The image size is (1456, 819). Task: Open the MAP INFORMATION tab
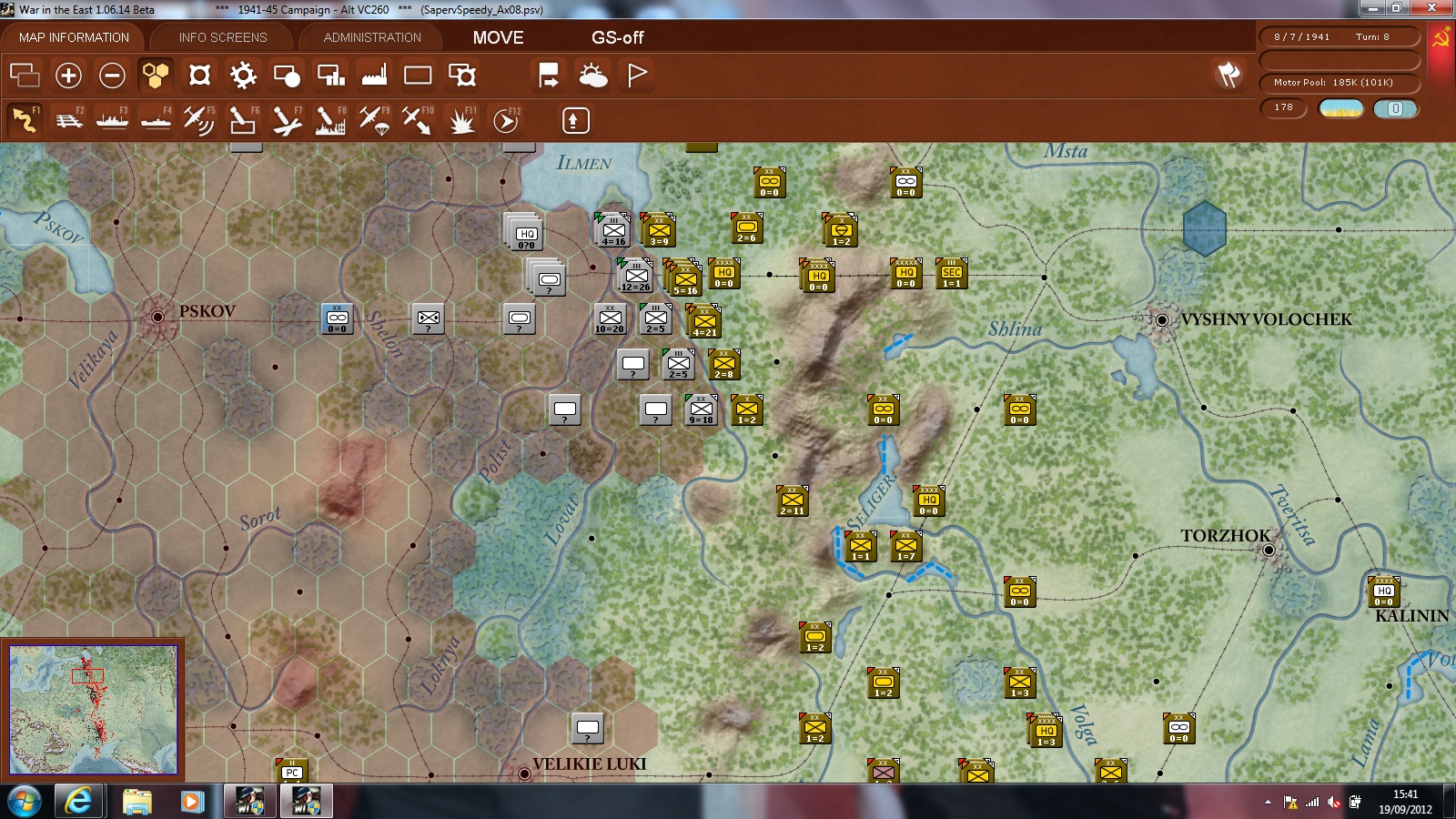click(74, 37)
